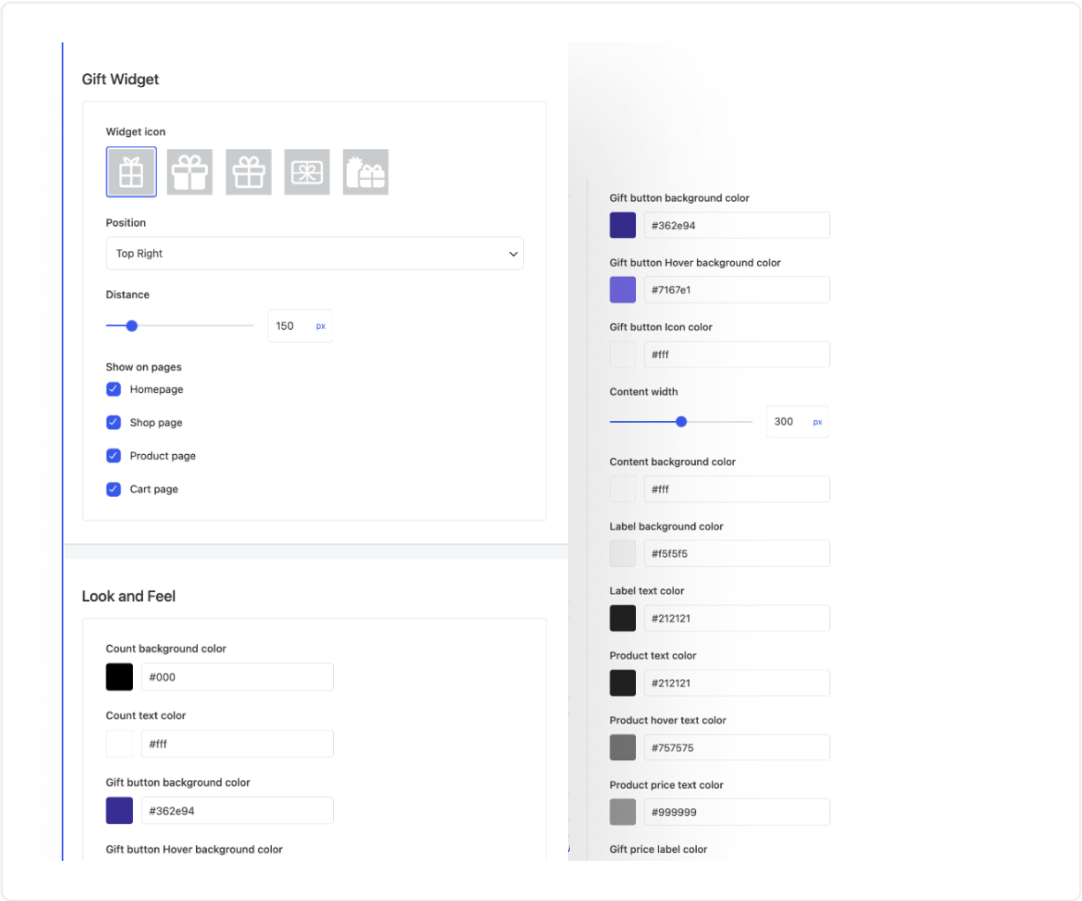Click the #999999 hex input field

tap(737, 812)
